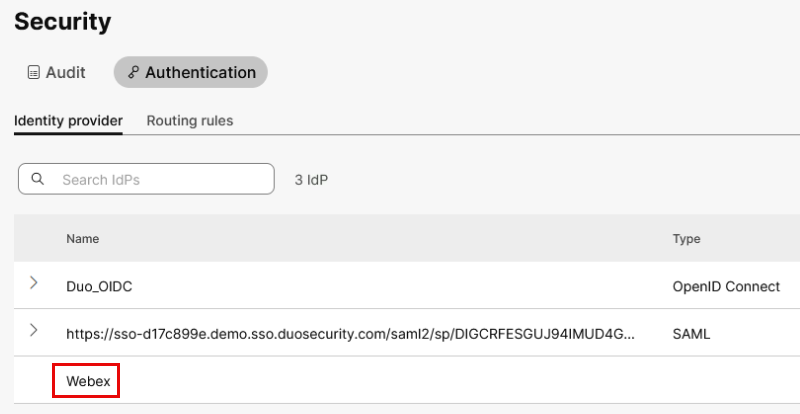Click the 3 IdP count label
Viewport: 800px width, 414px height.
click(x=311, y=180)
